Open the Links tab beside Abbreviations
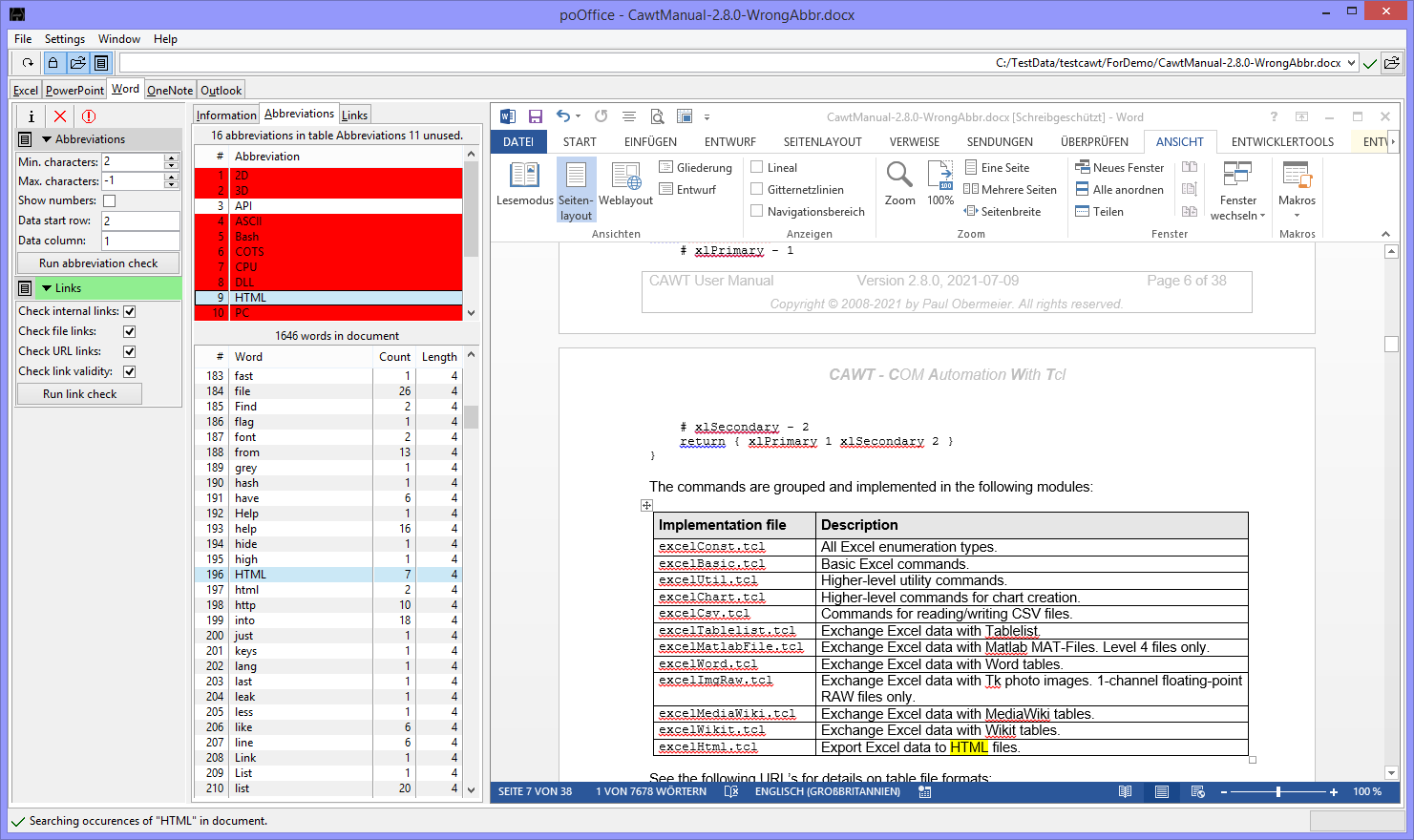 coord(354,115)
